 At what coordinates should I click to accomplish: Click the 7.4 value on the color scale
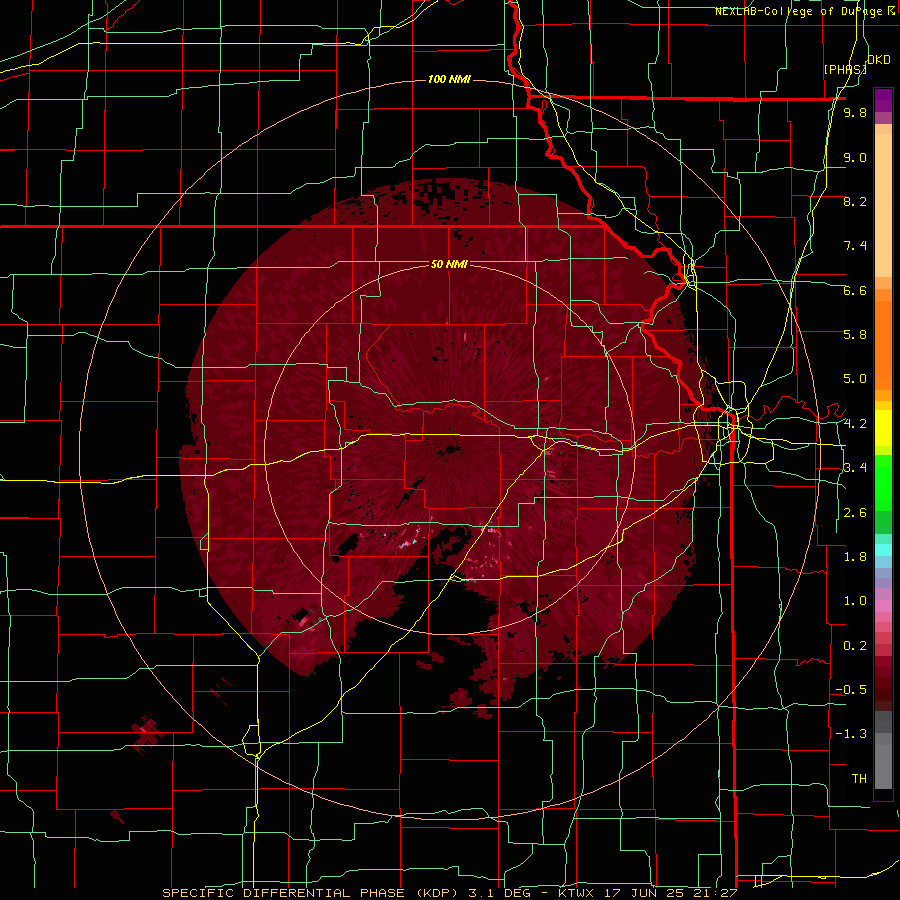[x=855, y=246]
